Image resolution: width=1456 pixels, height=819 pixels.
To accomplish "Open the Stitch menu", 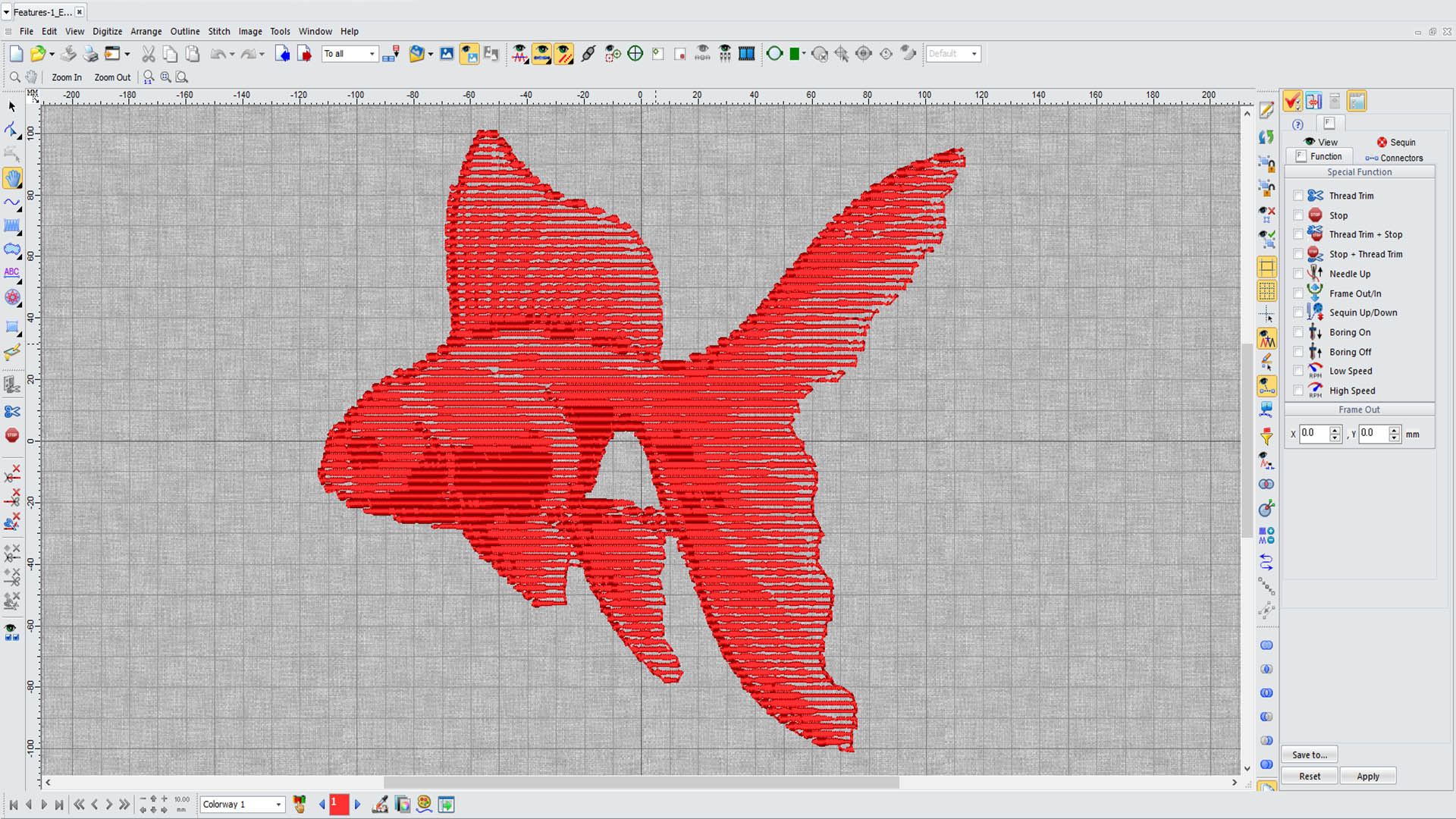I will point(219,31).
